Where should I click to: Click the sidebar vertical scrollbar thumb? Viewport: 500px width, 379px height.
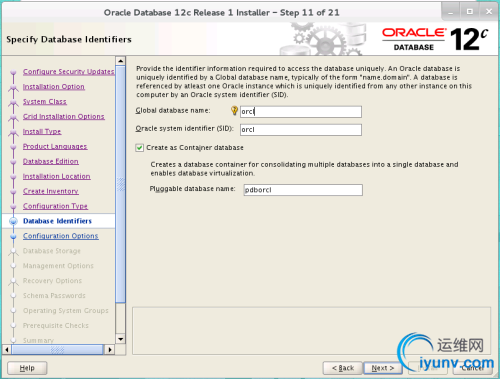tap(121, 184)
